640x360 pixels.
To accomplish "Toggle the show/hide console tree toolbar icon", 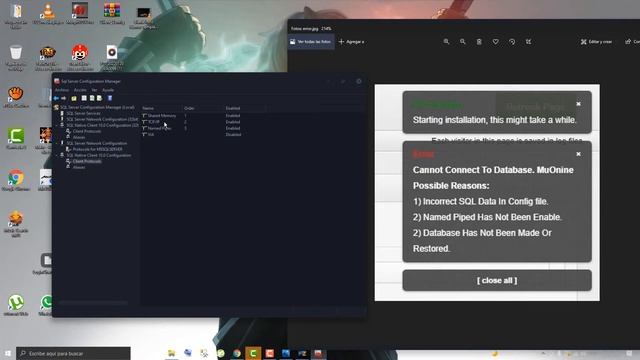I will 84,98.
